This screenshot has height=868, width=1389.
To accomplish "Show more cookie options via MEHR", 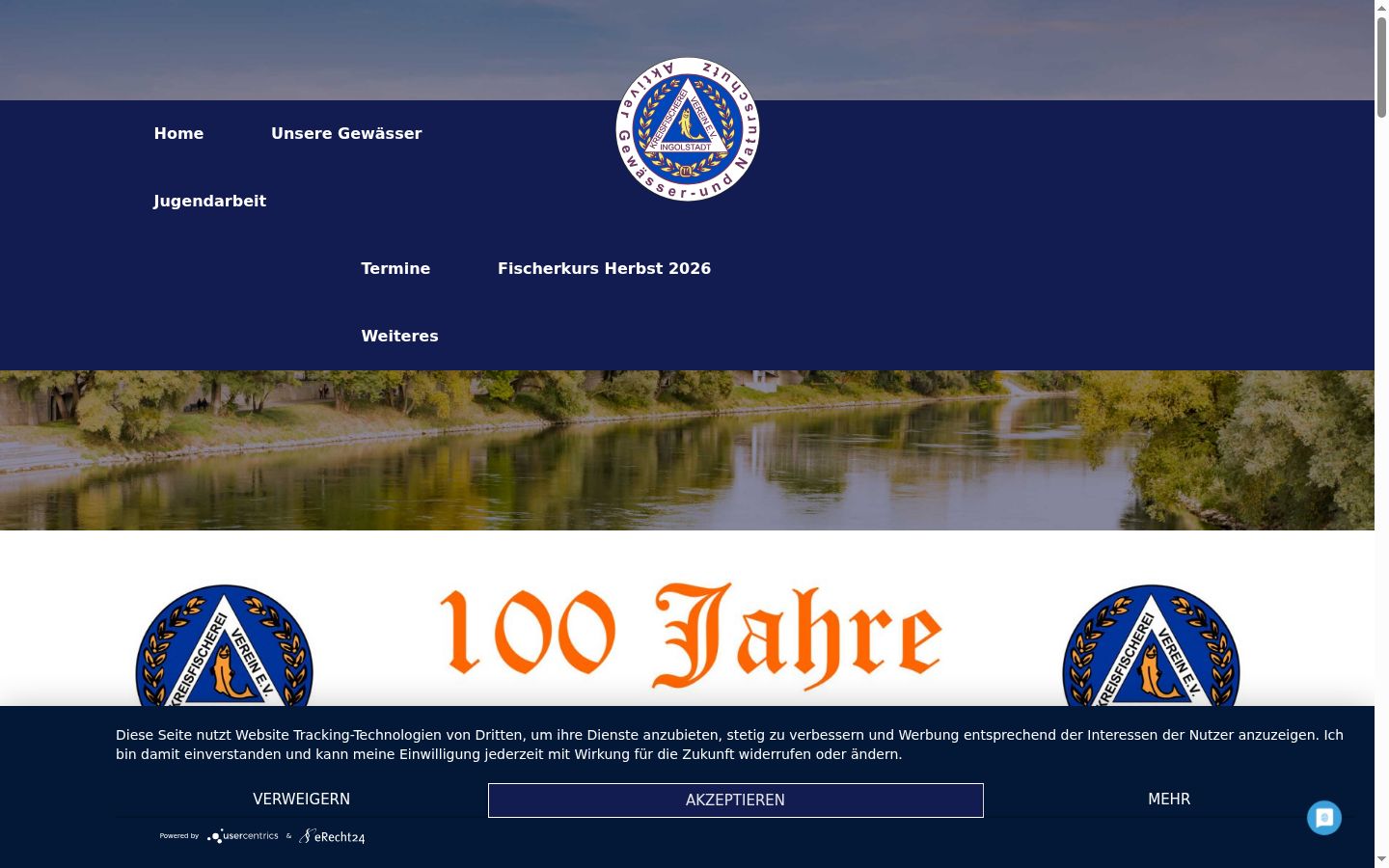I will 1169,800.
